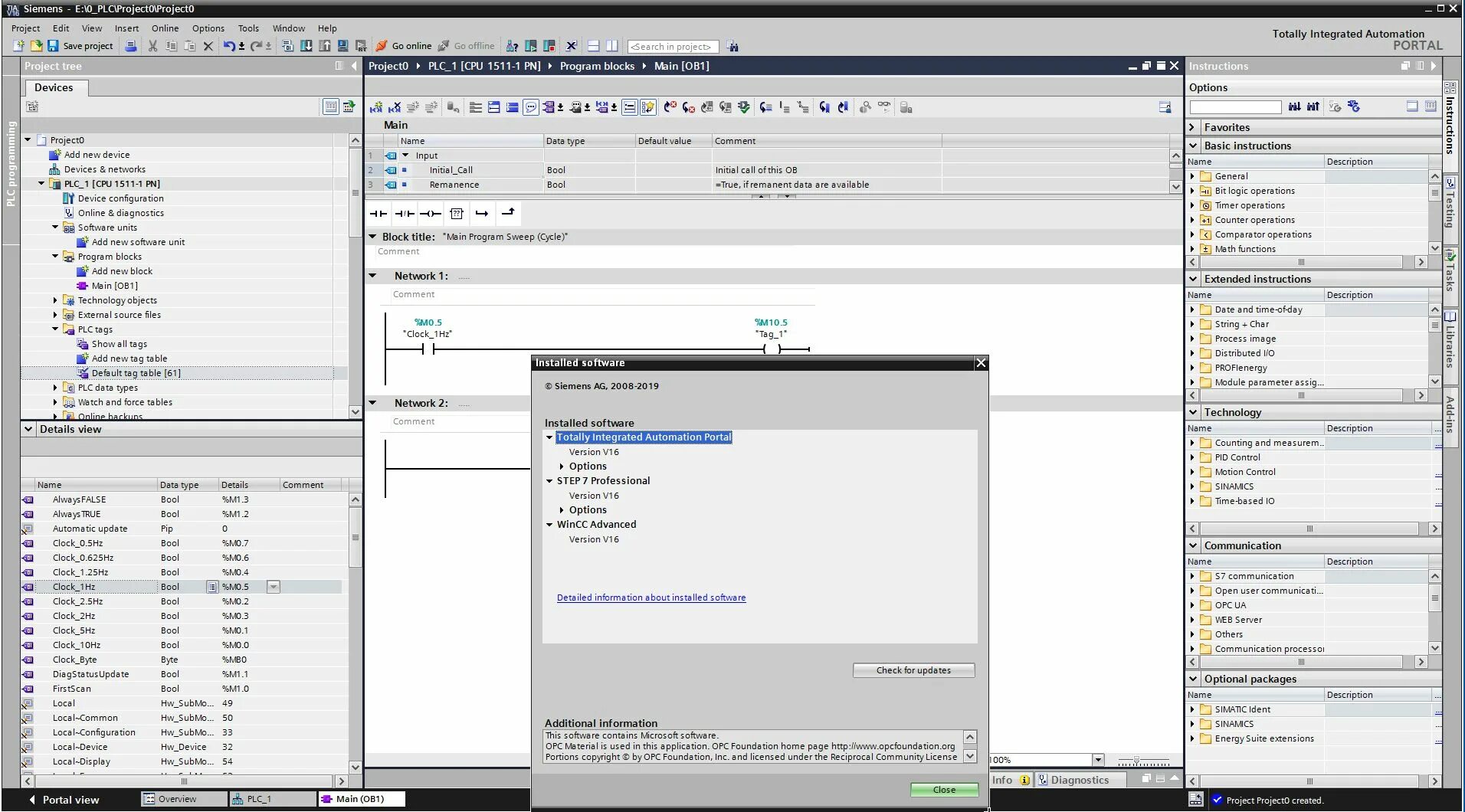Click the Insert network icon in the editor toolbar
Viewport: 1465px width, 812px height.
coord(375,107)
